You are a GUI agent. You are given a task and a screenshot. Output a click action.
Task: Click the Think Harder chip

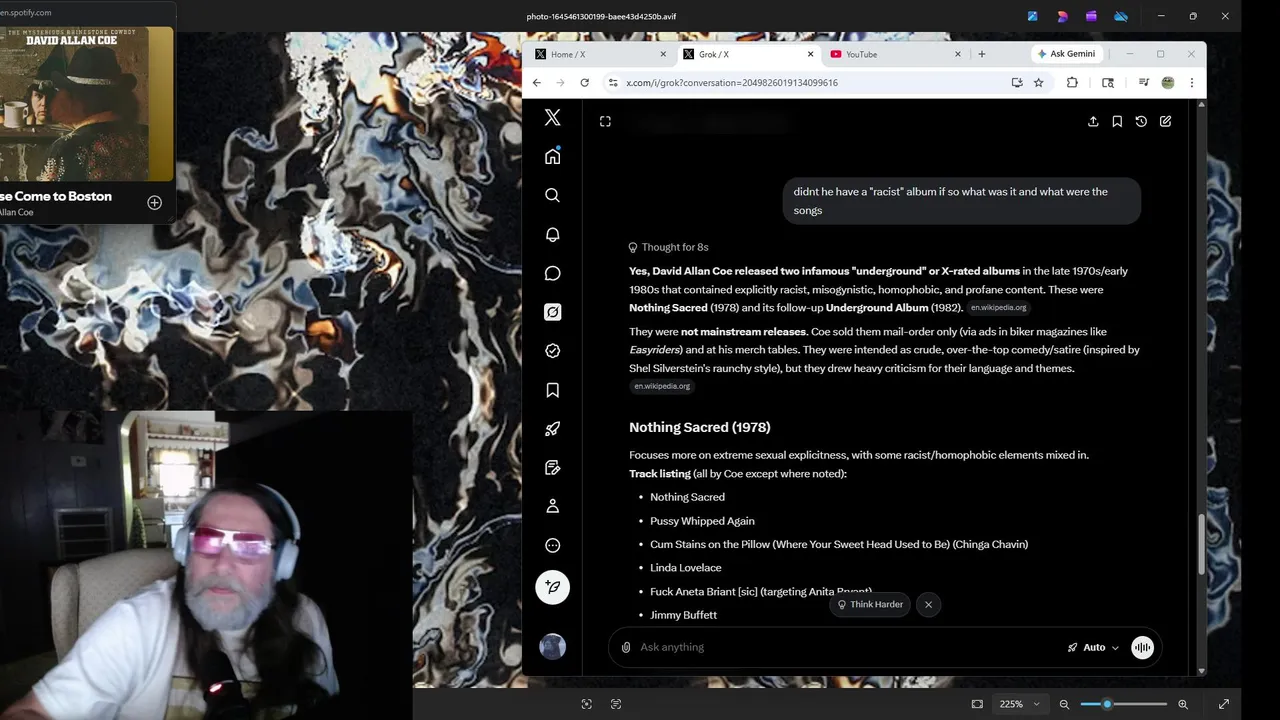tap(870, 604)
